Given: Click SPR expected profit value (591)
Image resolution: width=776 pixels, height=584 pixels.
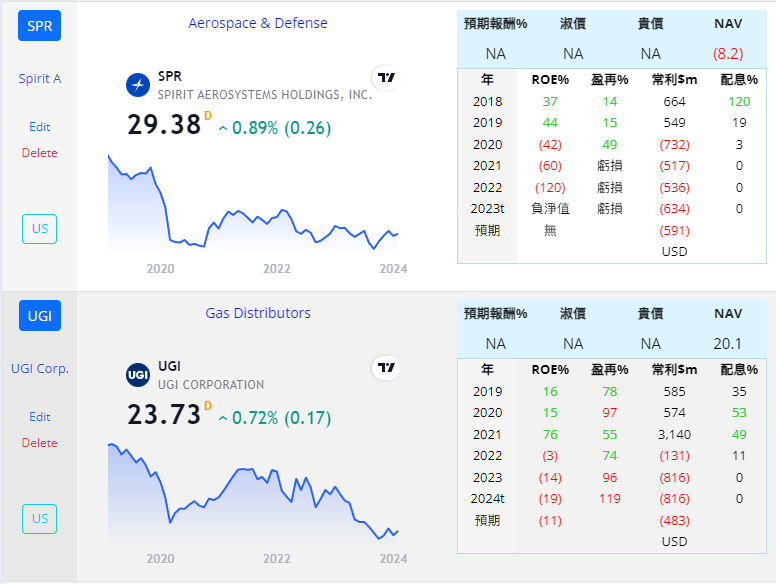Looking at the screenshot, I should tap(675, 231).
